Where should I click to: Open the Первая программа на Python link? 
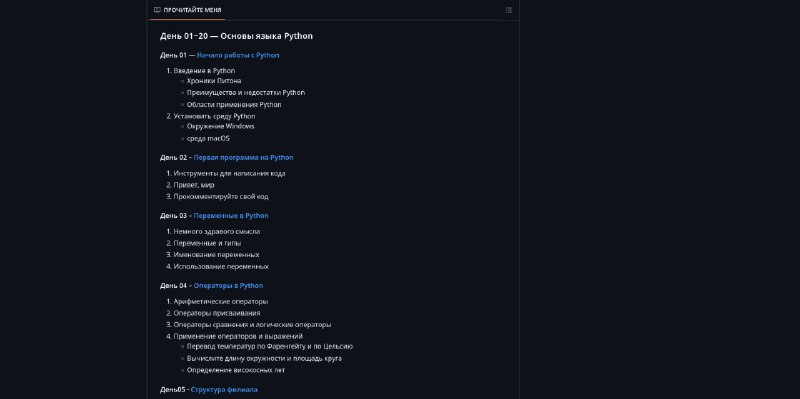(243, 158)
